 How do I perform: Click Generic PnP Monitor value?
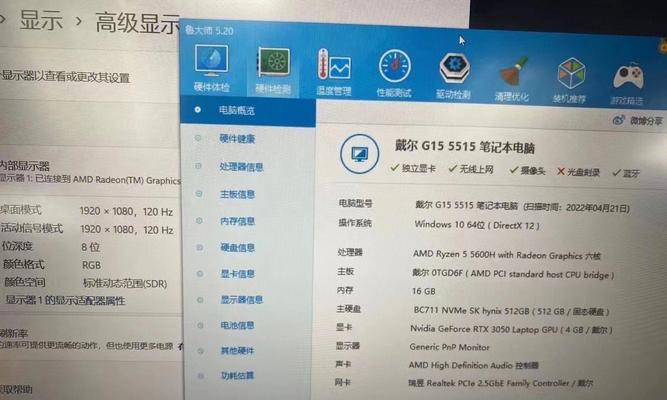450,347
